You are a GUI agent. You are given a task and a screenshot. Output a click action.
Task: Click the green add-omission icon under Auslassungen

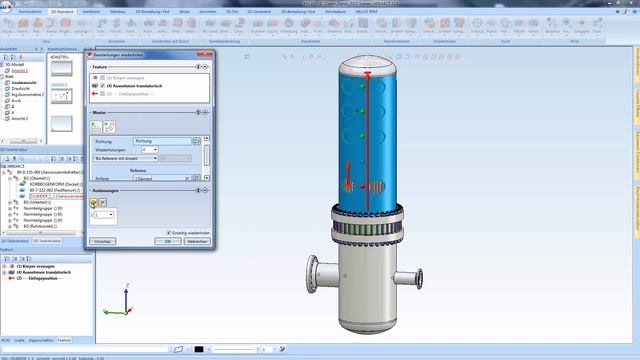(x=93, y=202)
